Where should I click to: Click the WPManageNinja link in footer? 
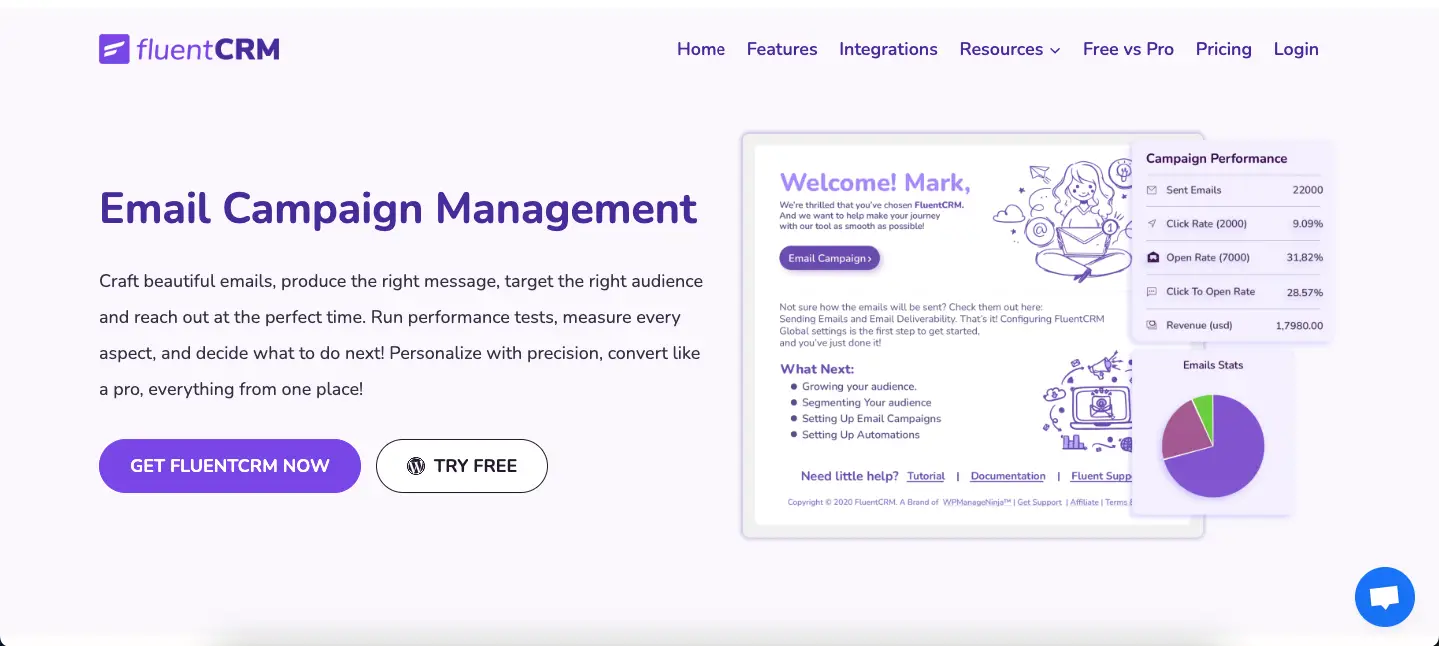click(x=977, y=502)
